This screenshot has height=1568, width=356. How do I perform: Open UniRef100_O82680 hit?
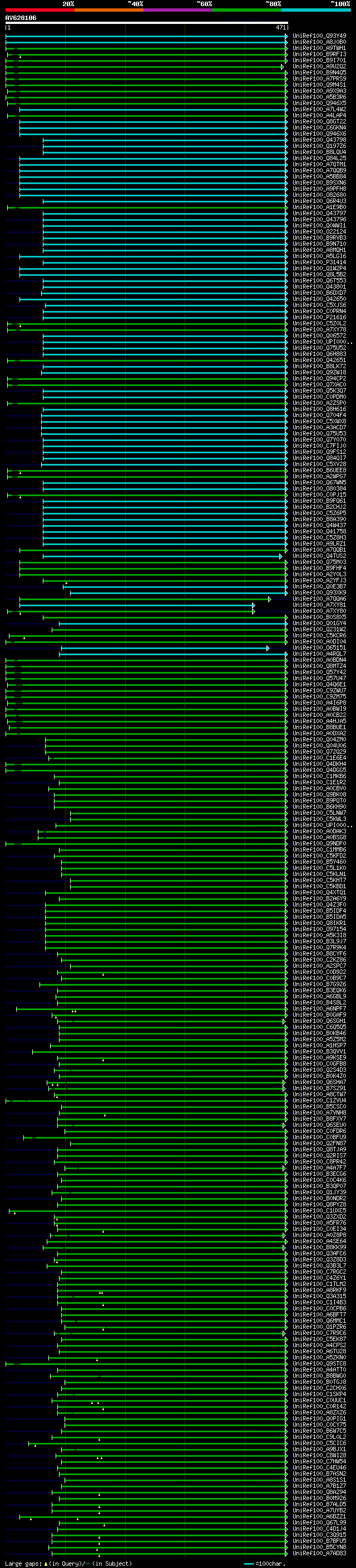tap(319, 195)
